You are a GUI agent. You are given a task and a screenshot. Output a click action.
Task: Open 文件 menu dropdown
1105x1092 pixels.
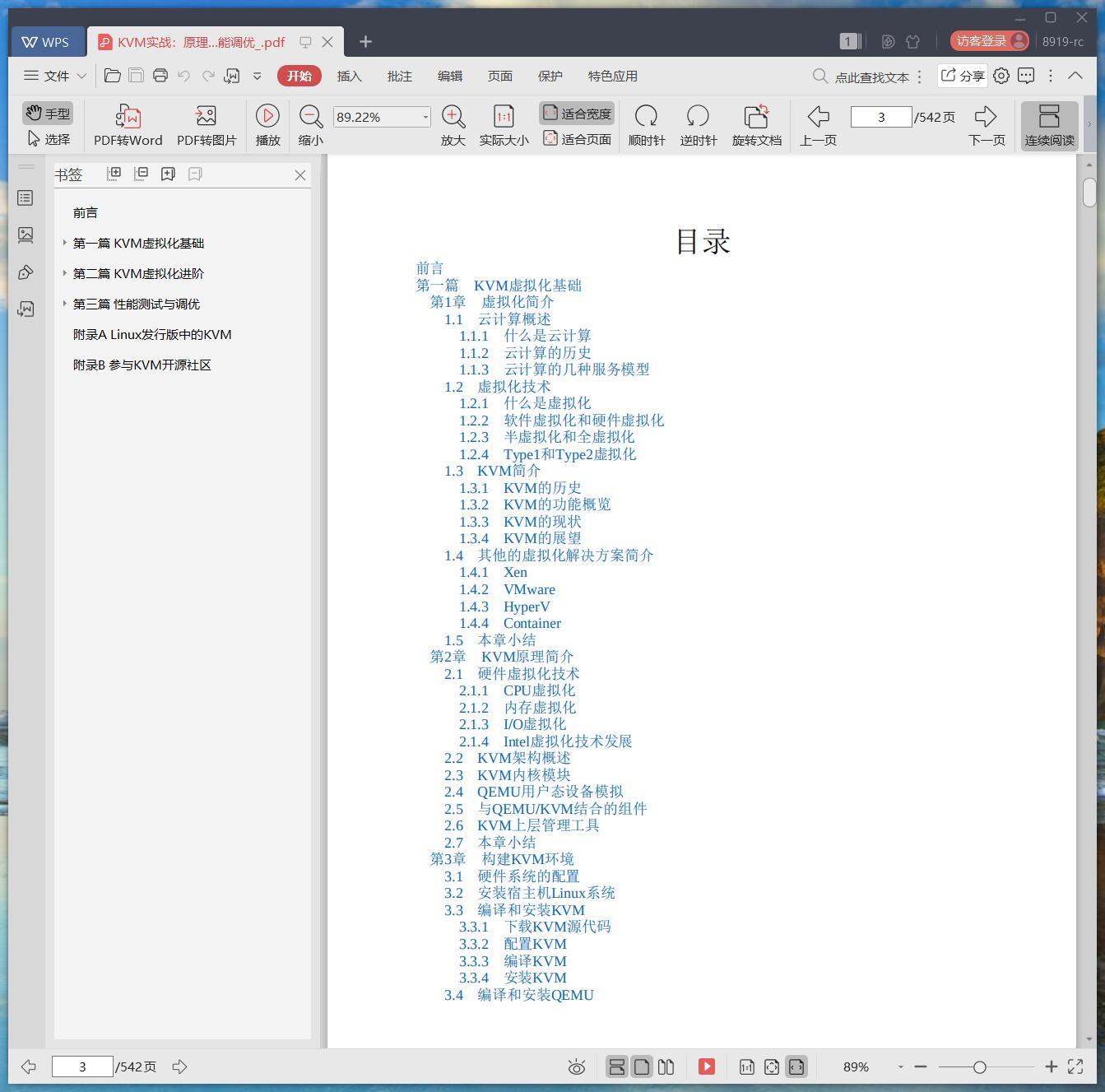pos(55,76)
